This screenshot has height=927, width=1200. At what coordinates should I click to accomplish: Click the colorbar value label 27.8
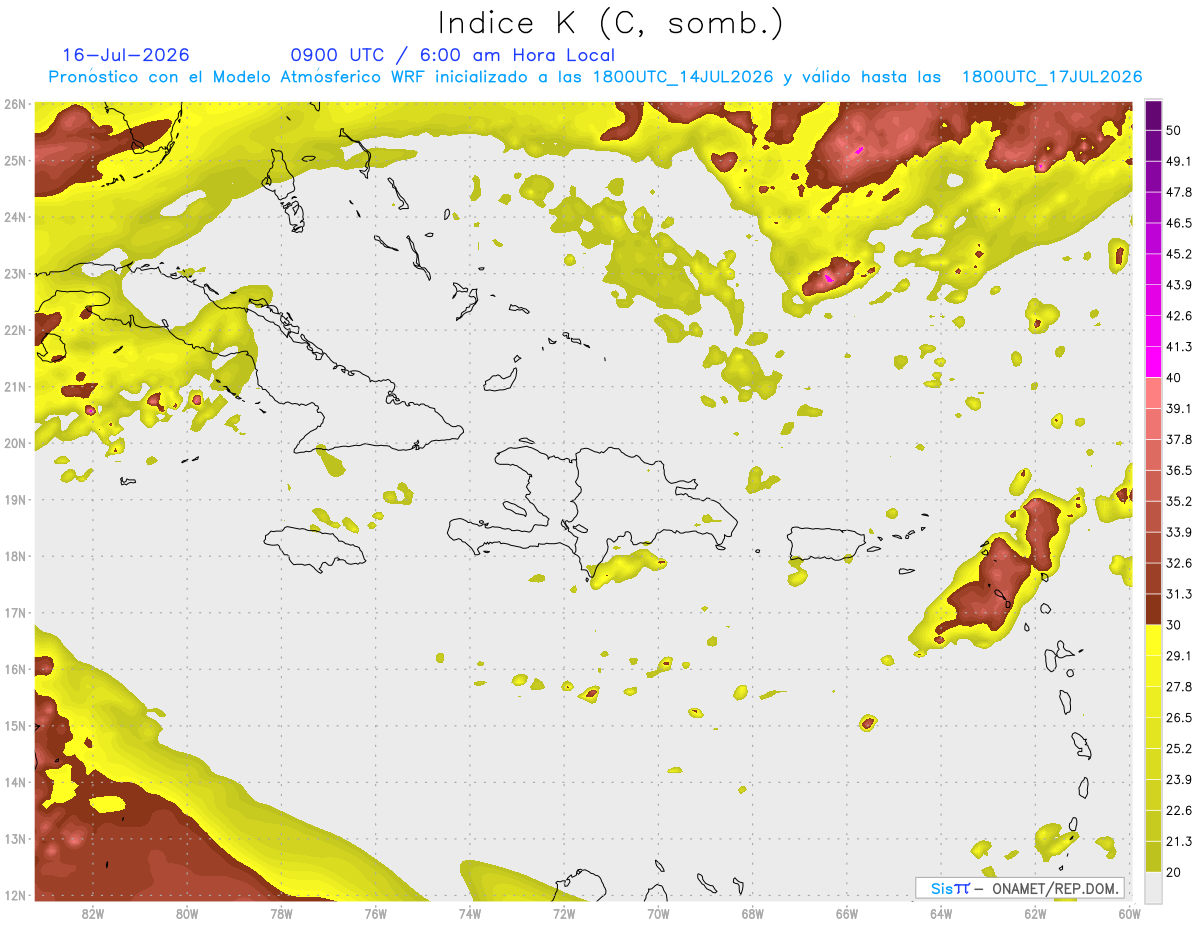(x=1179, y=687)
